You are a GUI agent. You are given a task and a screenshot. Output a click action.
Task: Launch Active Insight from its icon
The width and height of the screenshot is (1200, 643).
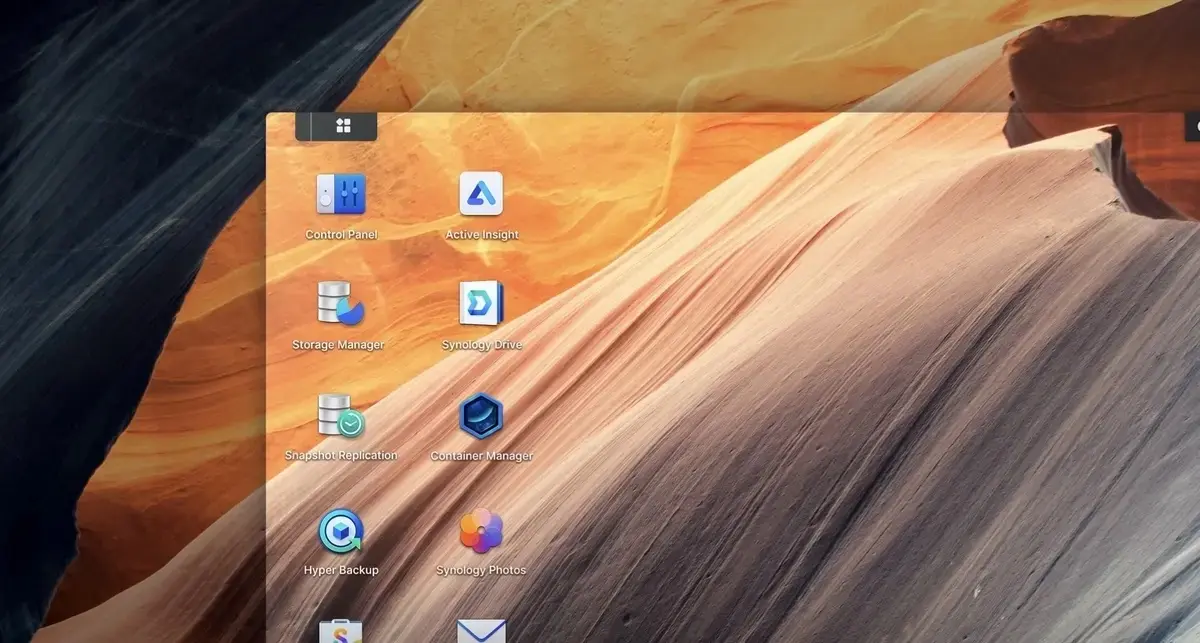481,194
